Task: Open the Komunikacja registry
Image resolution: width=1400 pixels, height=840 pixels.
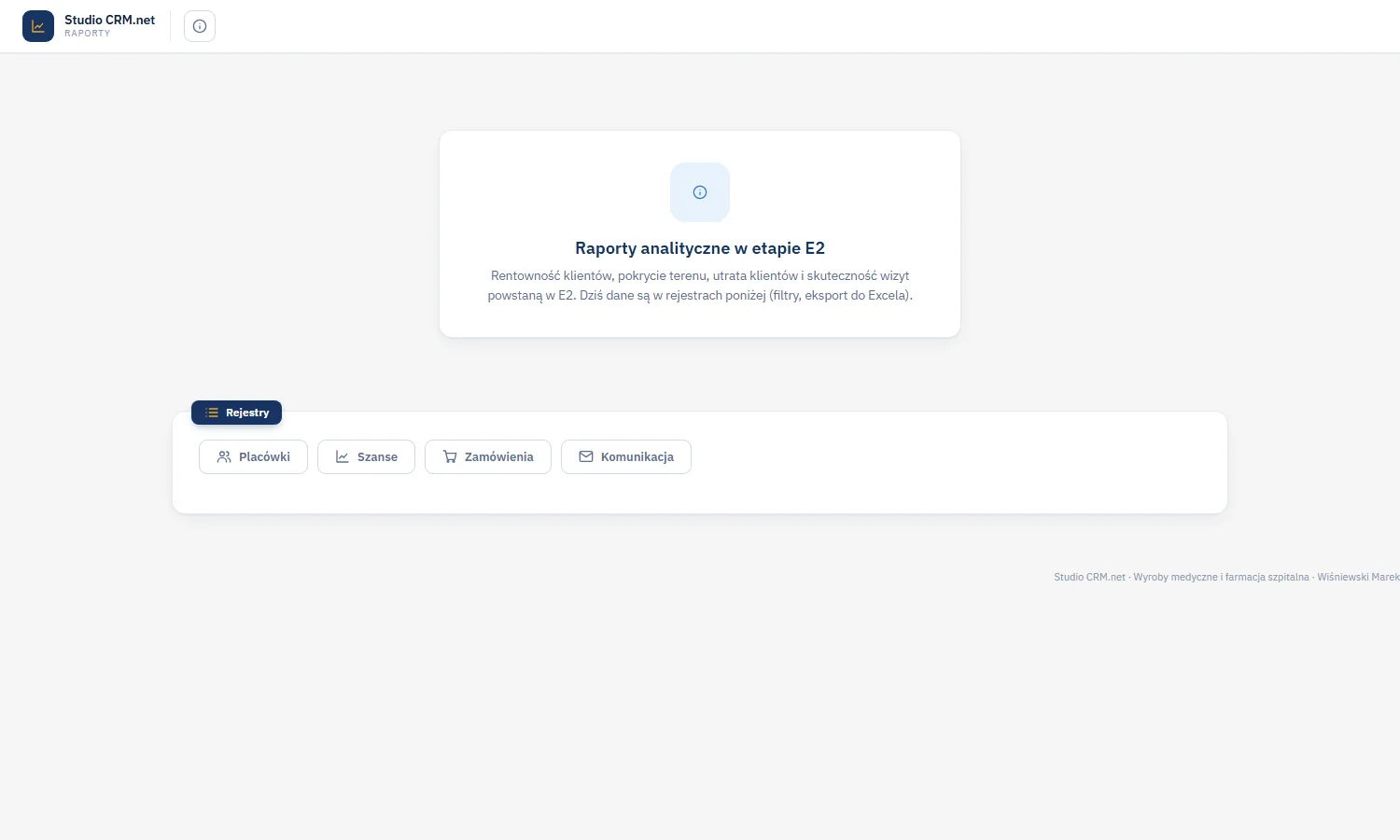Action: coord(626,457)
